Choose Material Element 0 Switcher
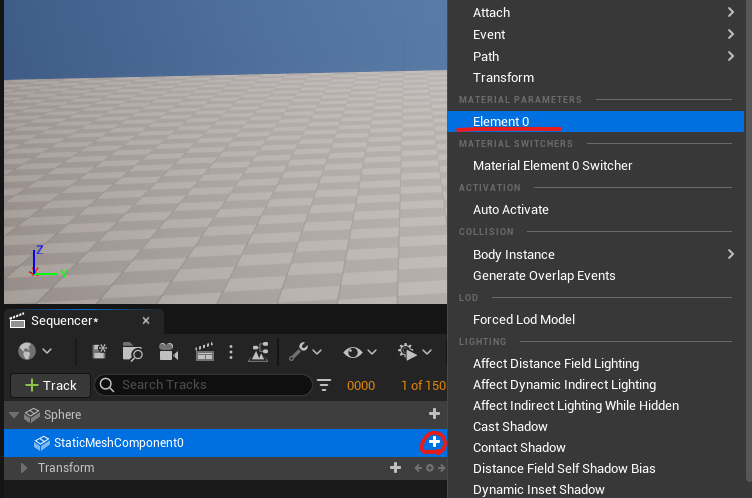 point(595,166)
